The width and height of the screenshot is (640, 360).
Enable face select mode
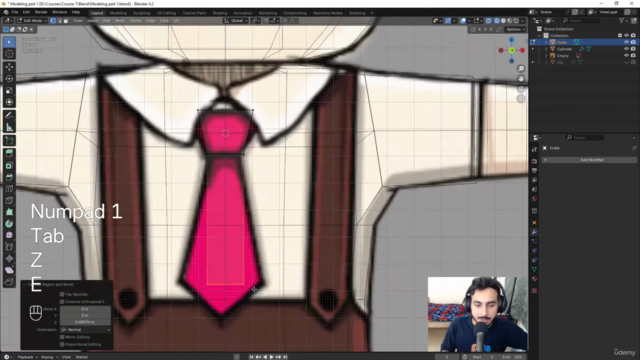click(65, 21)
